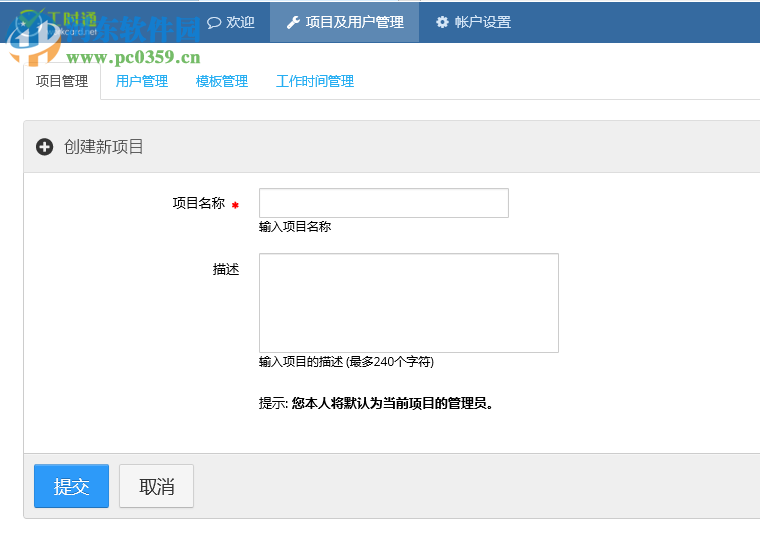Click the speech bubble icon beside 欢迎
Screen dimensions: 760x541
(214, 22)
